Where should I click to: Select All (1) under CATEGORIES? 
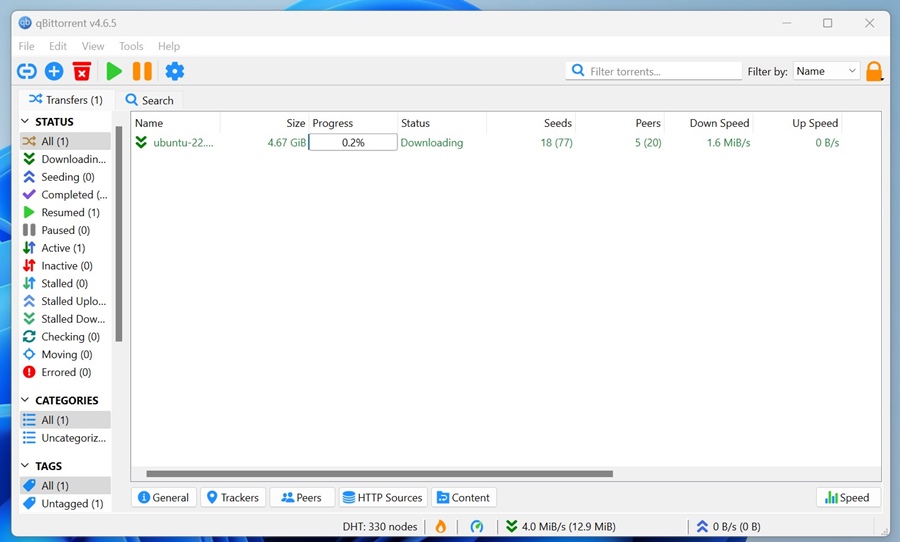click(x=65, y=420)
